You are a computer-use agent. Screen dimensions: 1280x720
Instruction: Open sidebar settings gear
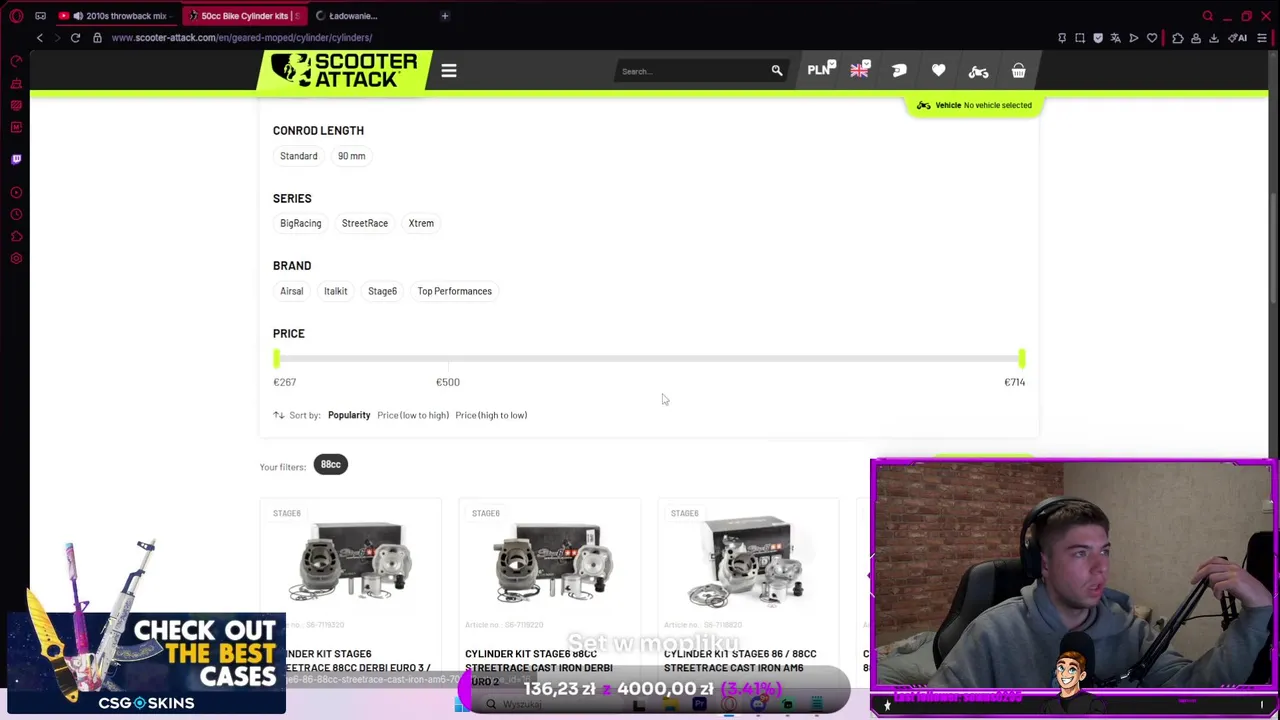point(16,258)
